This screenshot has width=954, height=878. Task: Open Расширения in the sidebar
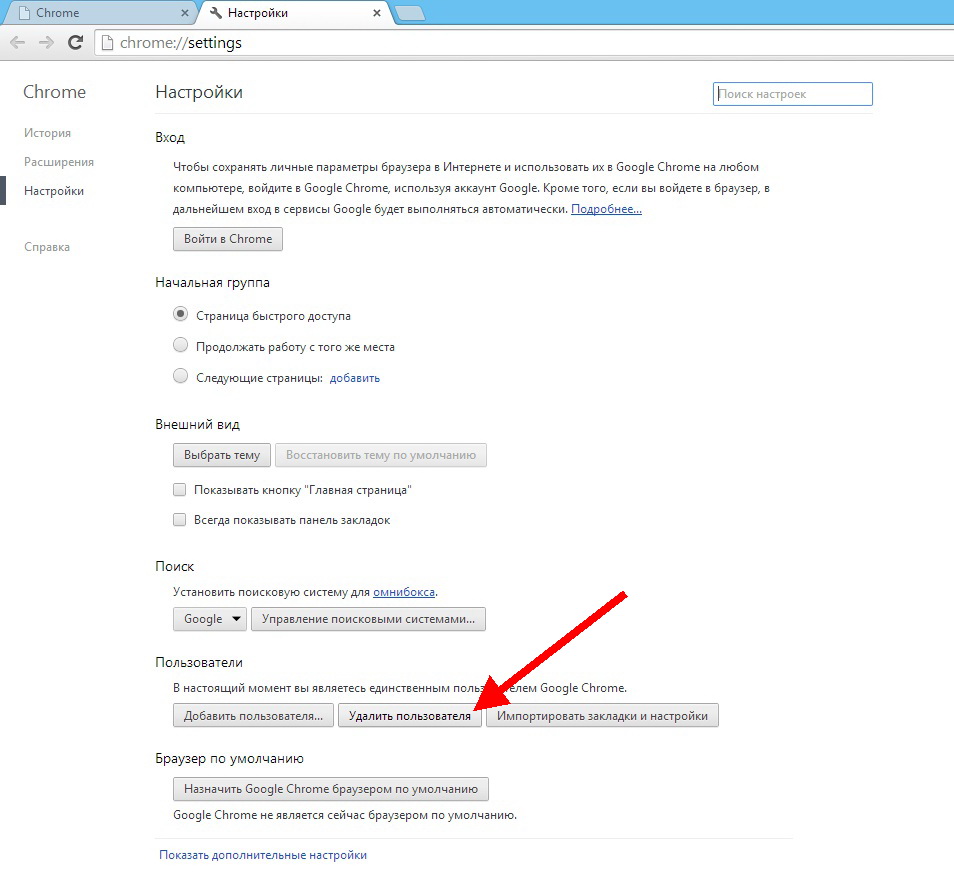pyautogui.click(x=61, y=161)
